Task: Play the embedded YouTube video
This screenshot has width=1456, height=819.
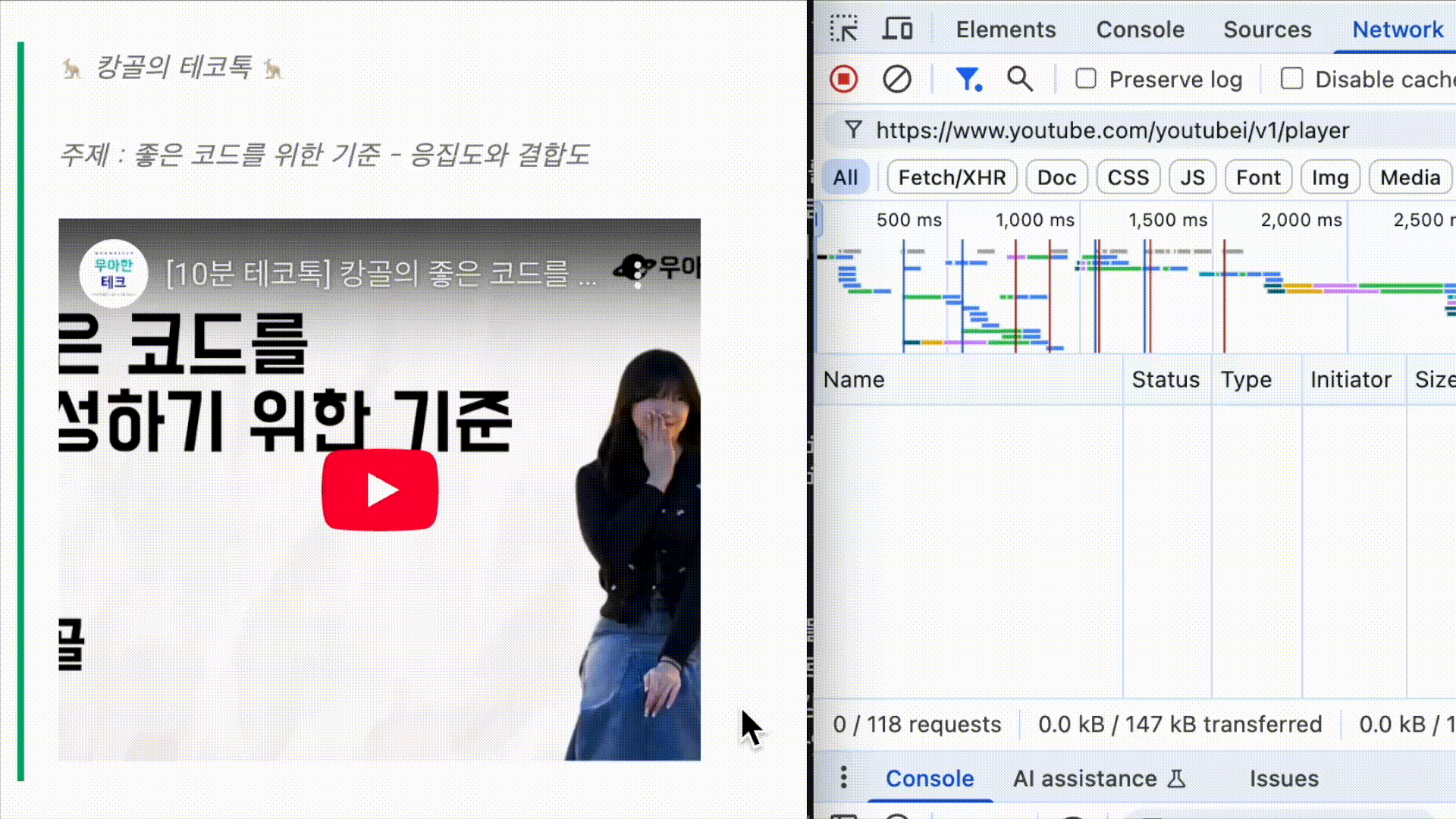Action: tap(380, 489)
